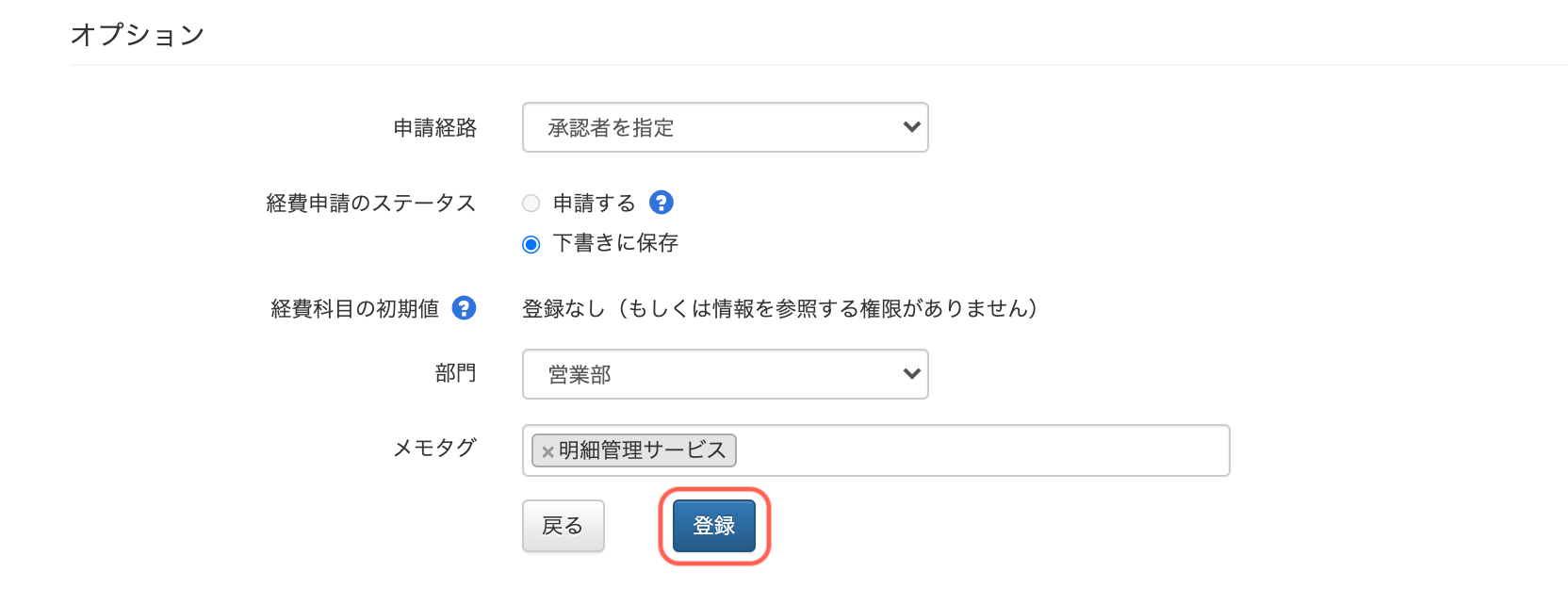Screen dimensions: 1568x605
Task: Select the 申請する radio button
Action: pos(531,204)
